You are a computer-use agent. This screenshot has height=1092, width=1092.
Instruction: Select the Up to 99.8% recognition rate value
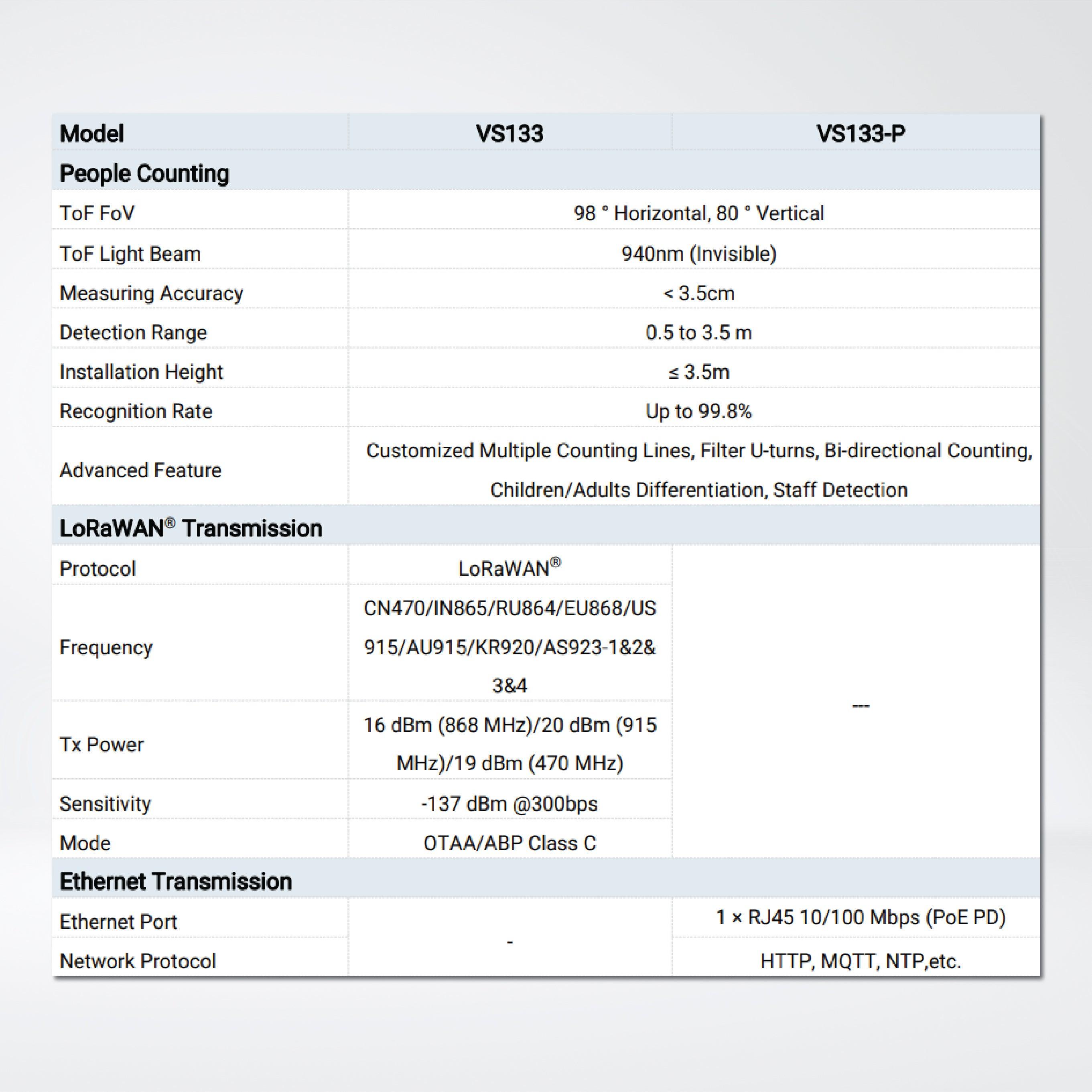pos(699,412)
